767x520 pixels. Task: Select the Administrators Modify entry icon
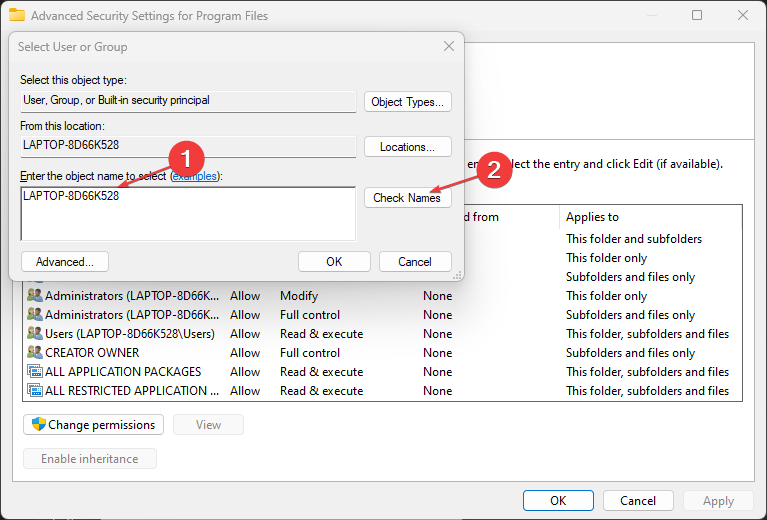click(35, 296)
